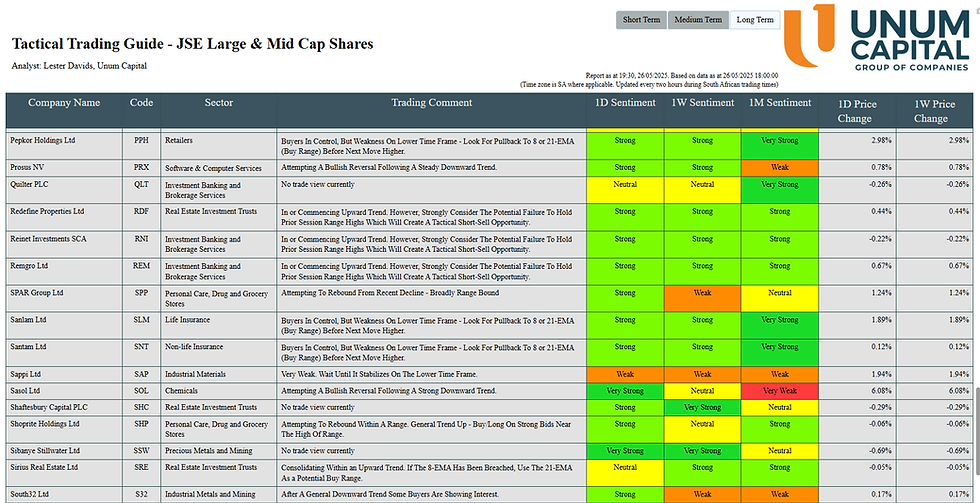The width and height of the screenshot is (980, 503).
Task: Click Sappi trading comment Very Weak text
Action: click(379, 374)
